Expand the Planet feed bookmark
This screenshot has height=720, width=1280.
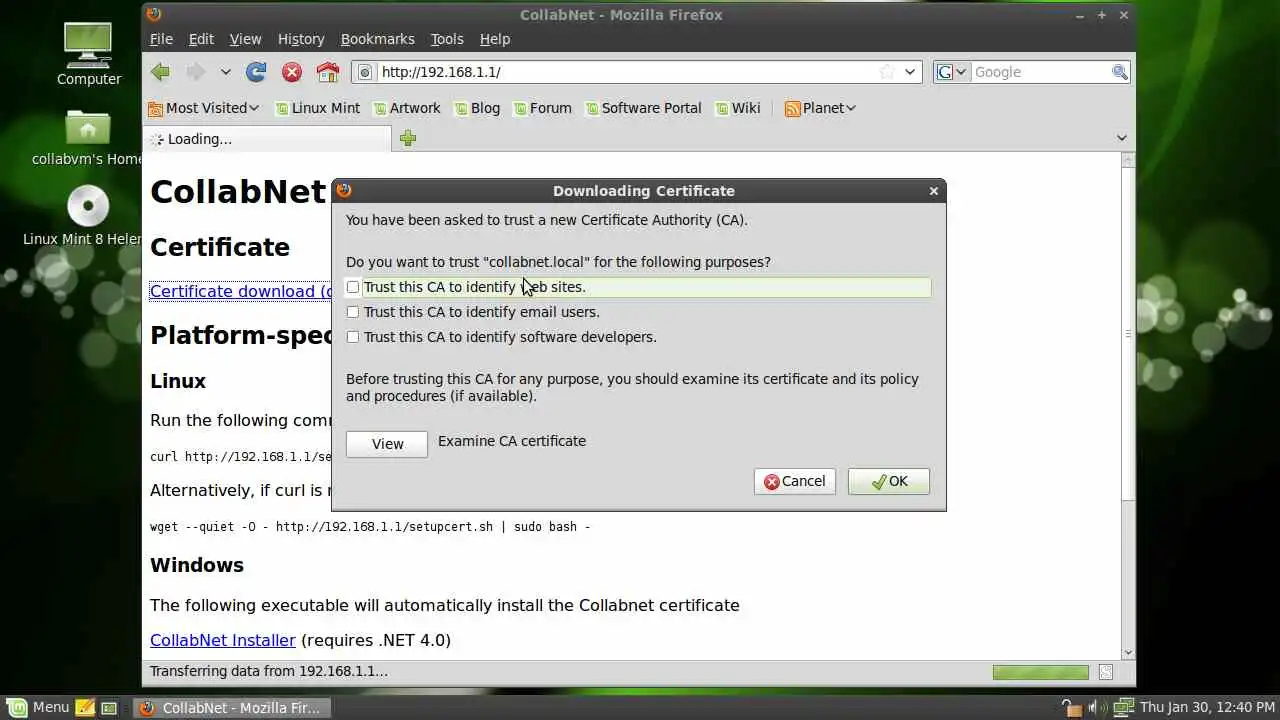click(x=820, y=108)
